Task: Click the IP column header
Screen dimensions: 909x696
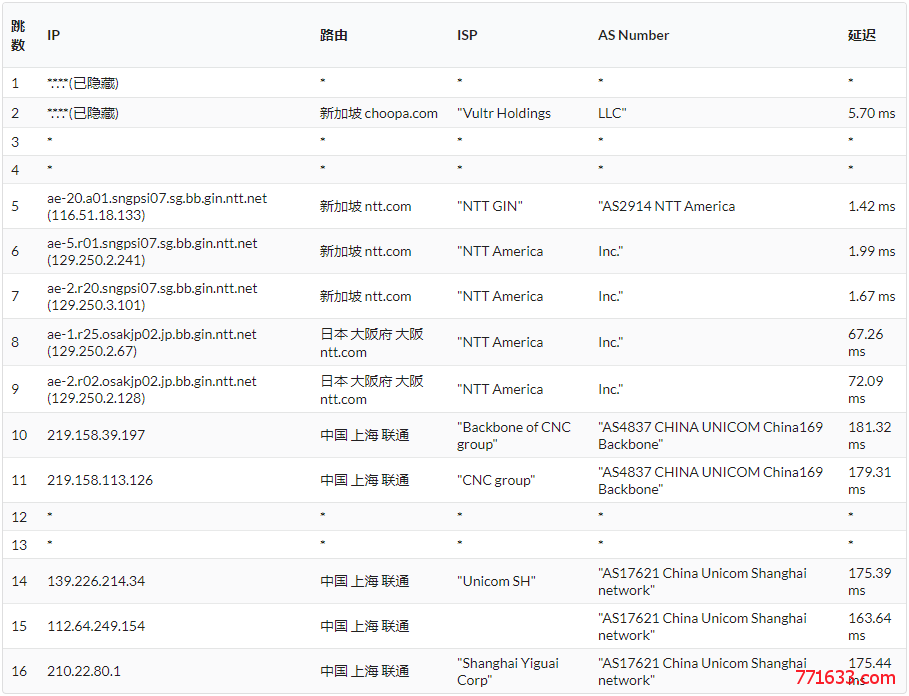Action: 53,35
